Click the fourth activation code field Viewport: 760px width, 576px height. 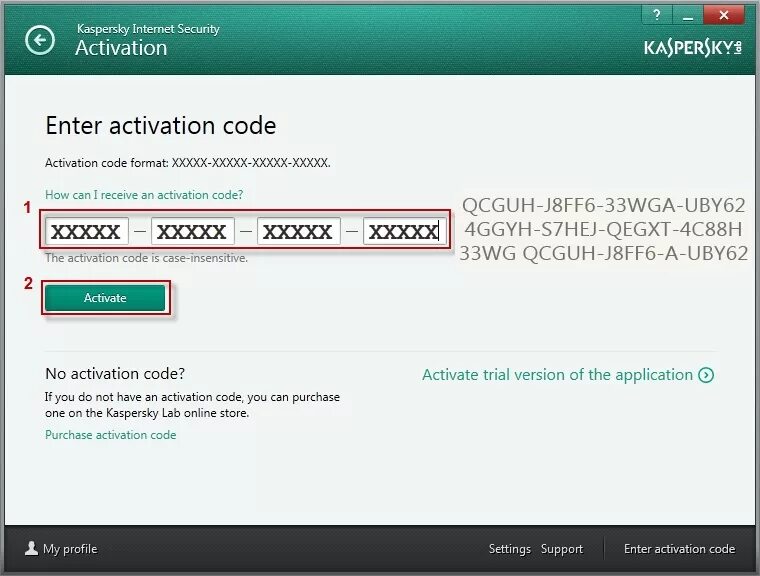[x=404, y=231]
